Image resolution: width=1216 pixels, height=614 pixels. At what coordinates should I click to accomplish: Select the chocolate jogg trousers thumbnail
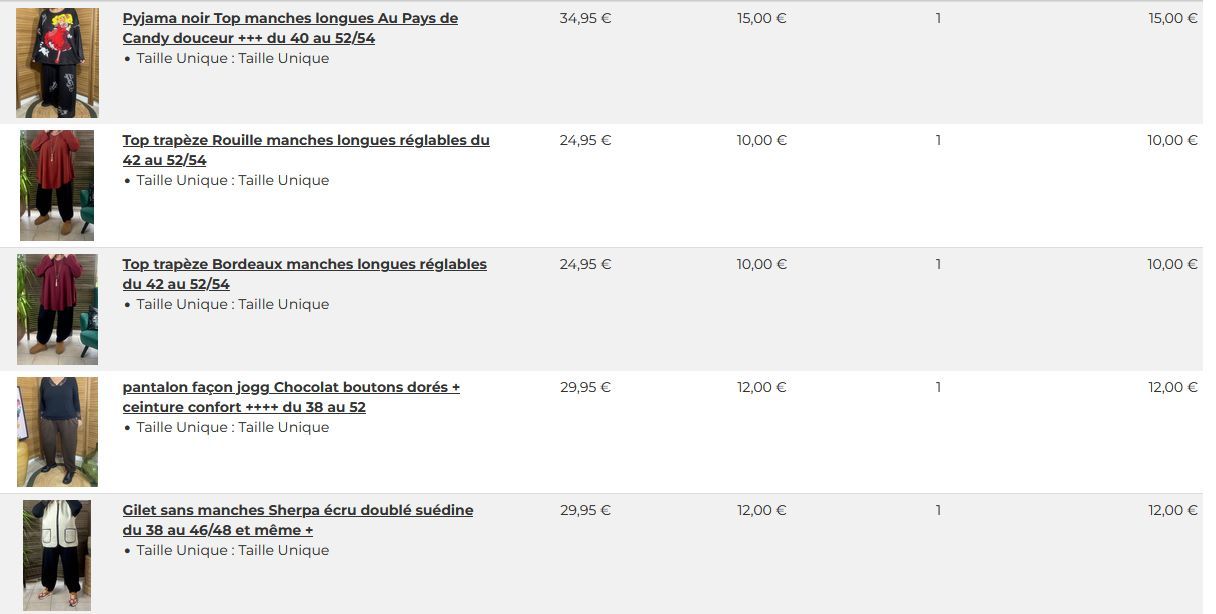click(57, 431)
